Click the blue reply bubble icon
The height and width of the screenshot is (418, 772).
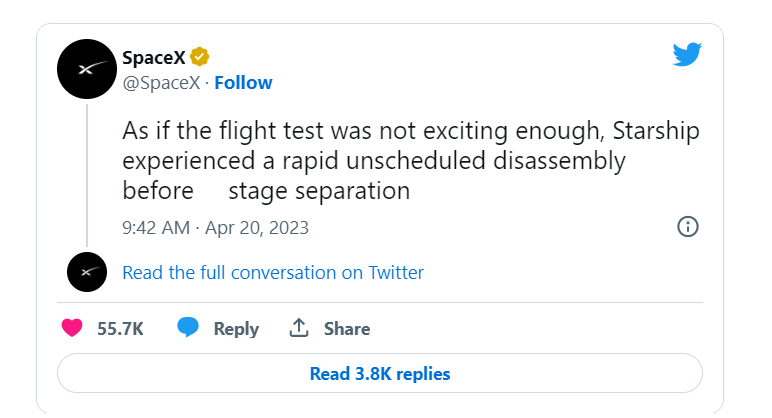tap(188, 328)
